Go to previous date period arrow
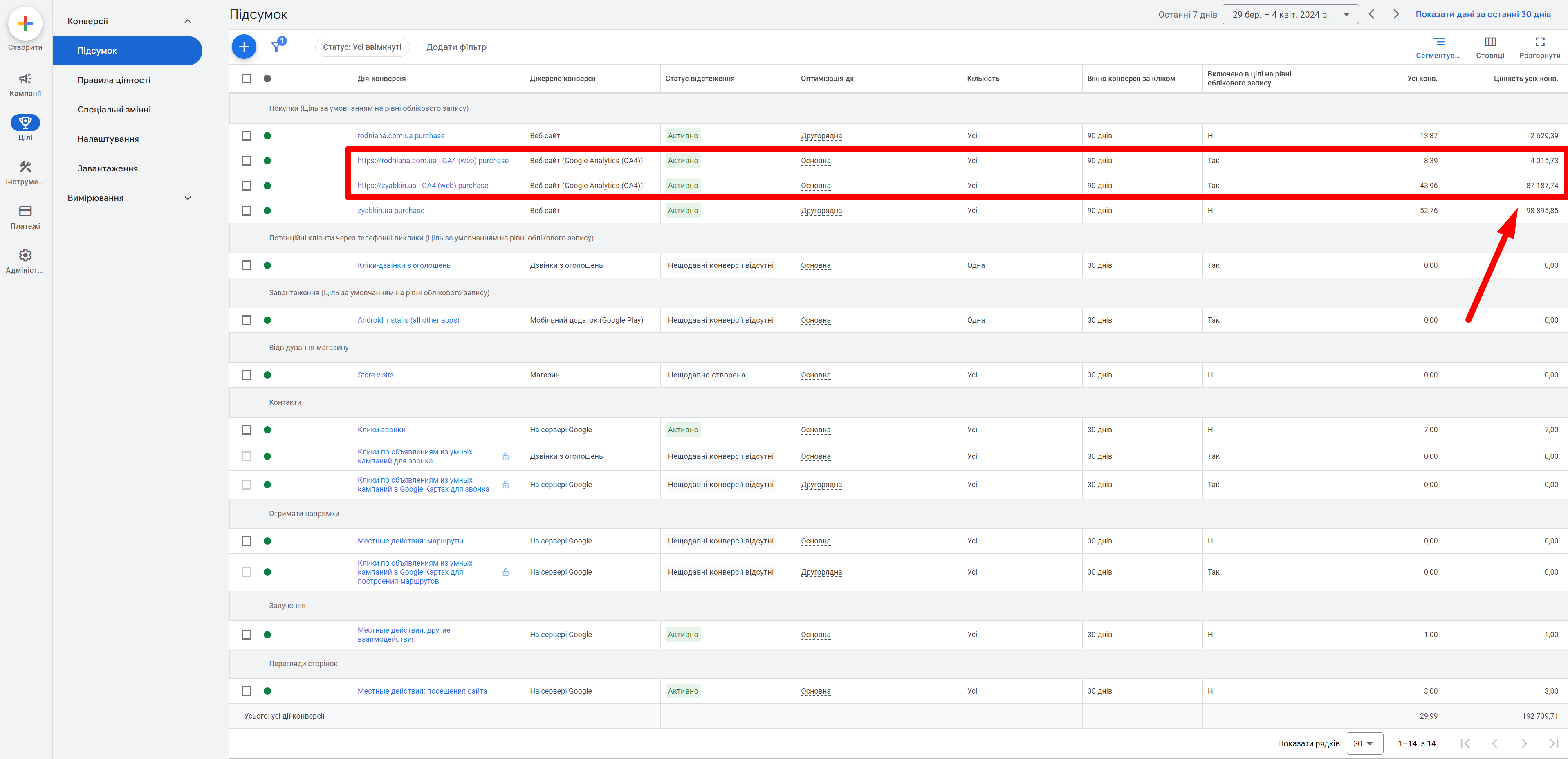 pyautogui.click(x=1372, y=14)
